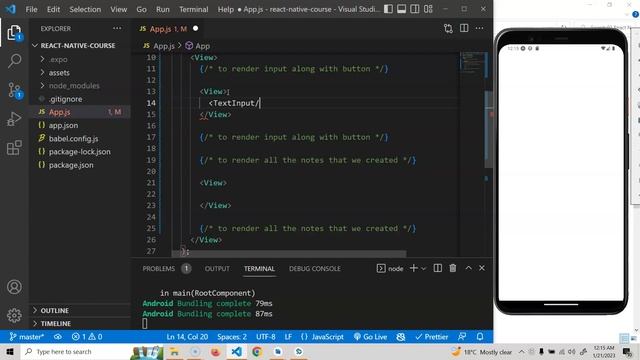
Task: Click the feedback icon in status bar
Action: [x=462, y=337]
